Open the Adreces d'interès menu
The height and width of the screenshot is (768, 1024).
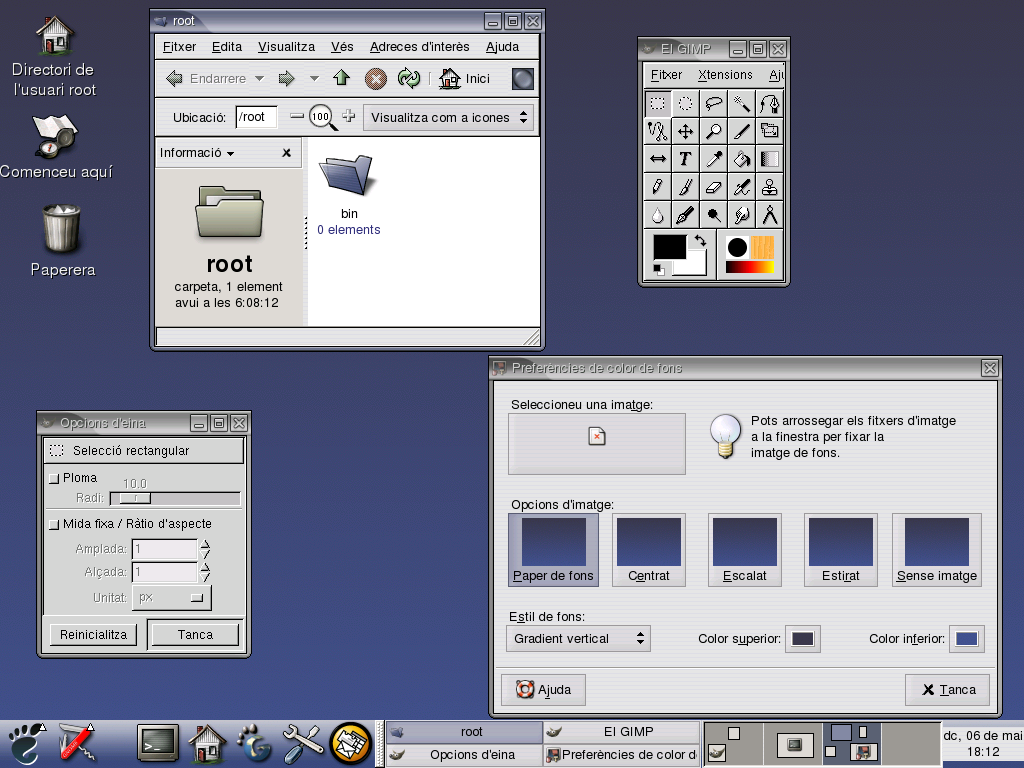419,46
